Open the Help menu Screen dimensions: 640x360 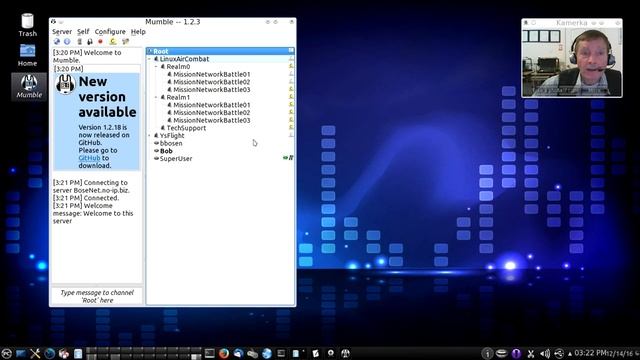[x=138, y=31]
